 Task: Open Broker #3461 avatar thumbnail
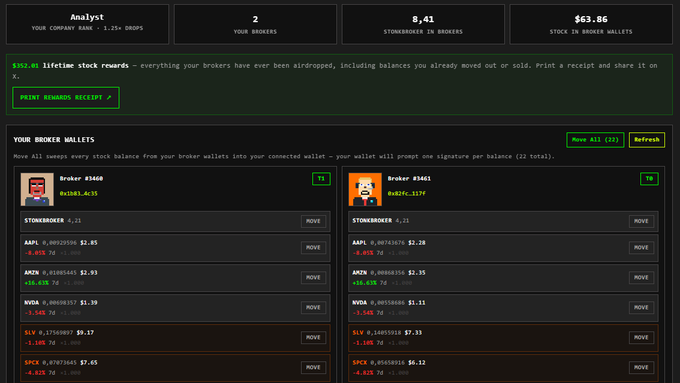tap(365, 189)
